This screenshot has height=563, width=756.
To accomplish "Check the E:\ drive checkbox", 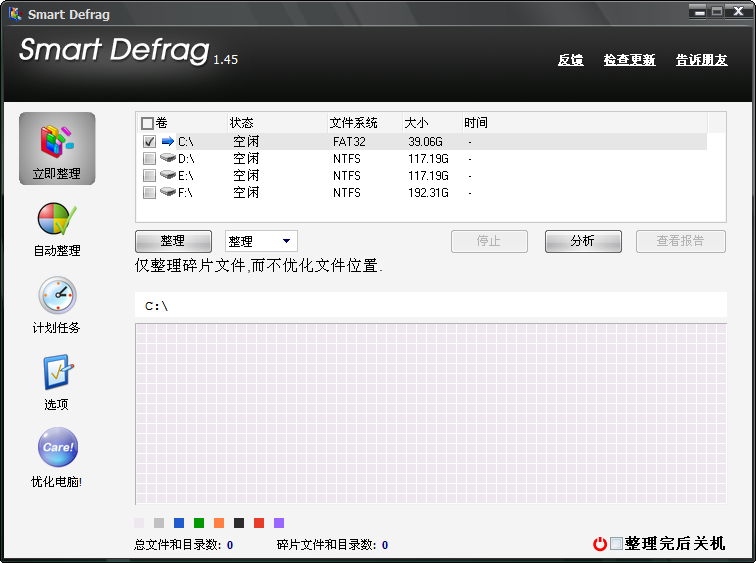I will (149, 175).
